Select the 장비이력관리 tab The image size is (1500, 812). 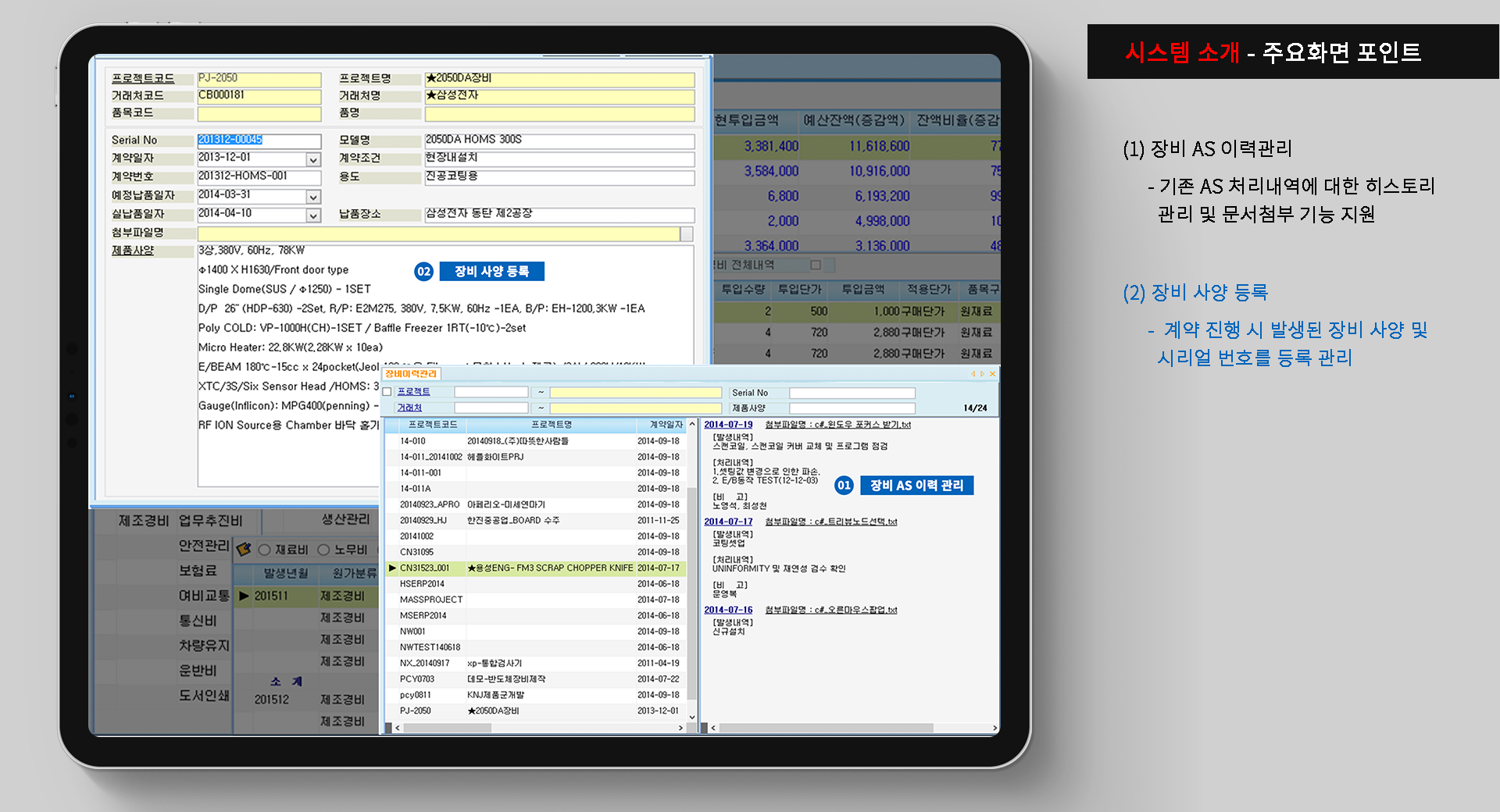[411, 374]
